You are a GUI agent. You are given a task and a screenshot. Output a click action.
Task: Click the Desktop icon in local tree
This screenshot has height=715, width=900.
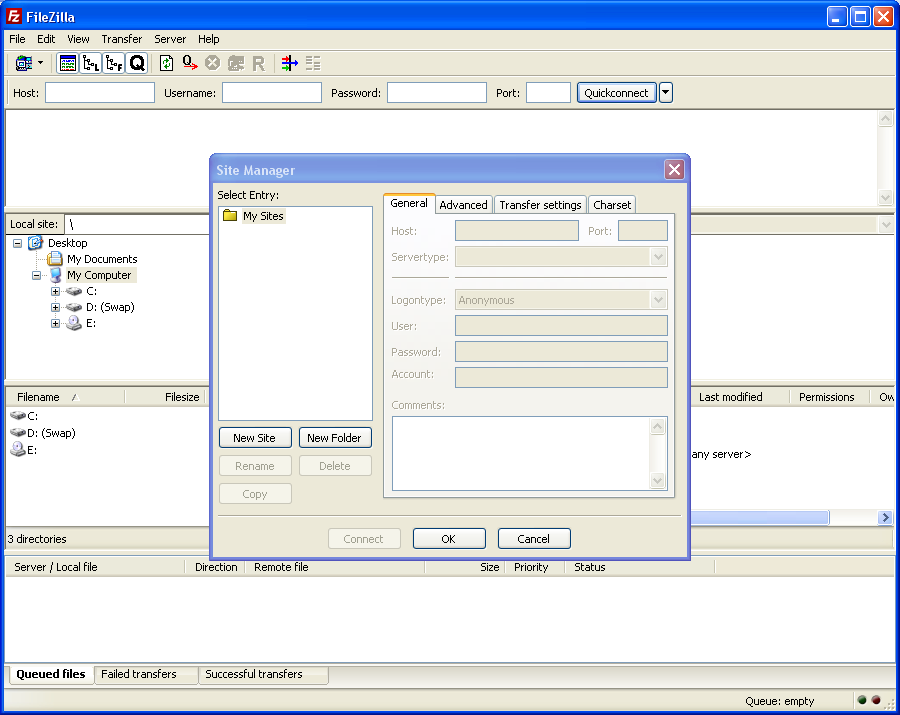(36, 243)
